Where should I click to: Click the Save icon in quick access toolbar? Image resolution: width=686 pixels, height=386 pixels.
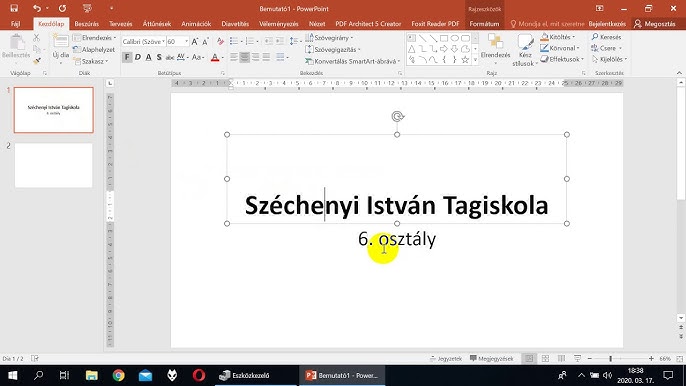(x=14, y=8)
